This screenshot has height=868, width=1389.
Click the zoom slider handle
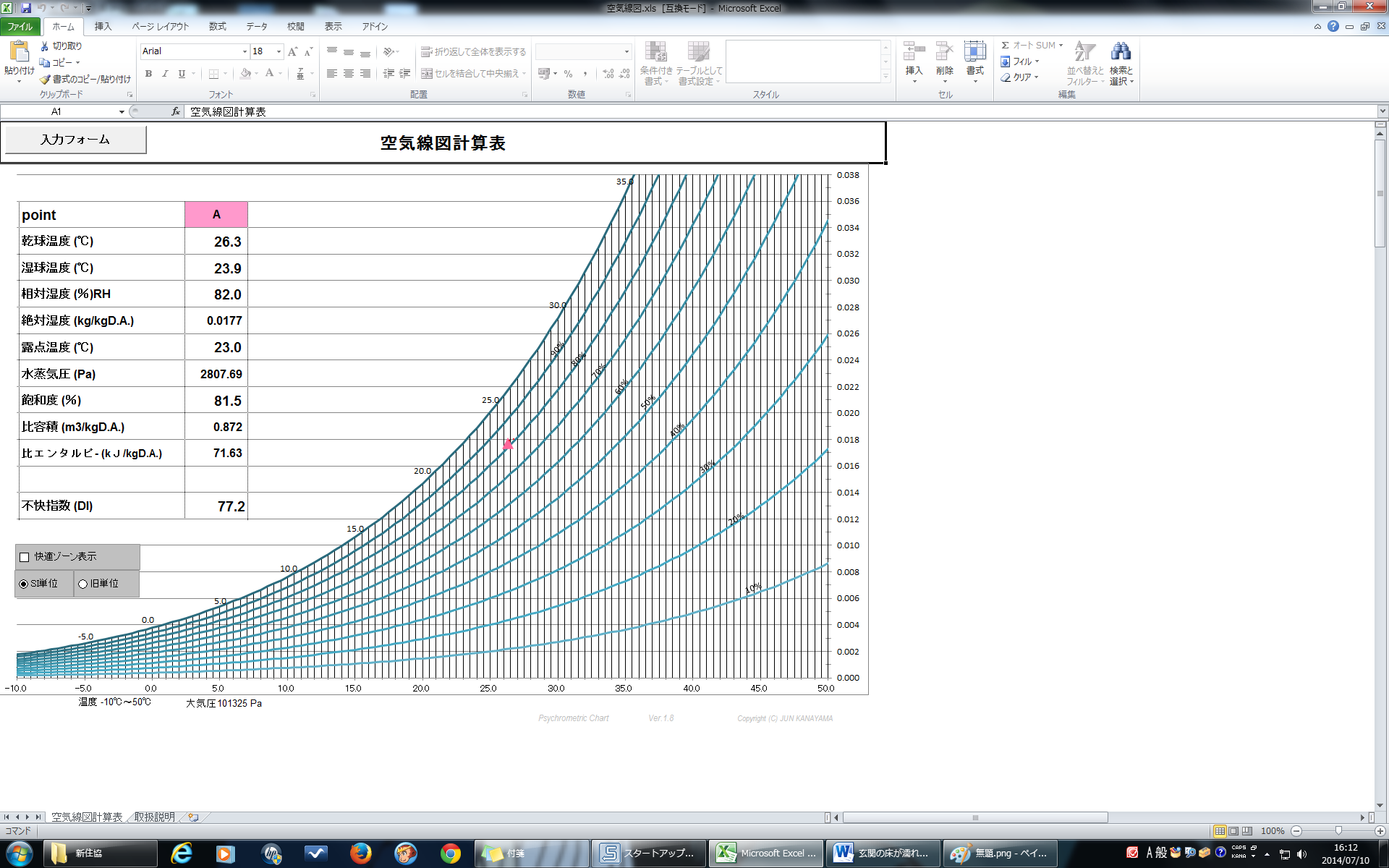[1338, 831]
